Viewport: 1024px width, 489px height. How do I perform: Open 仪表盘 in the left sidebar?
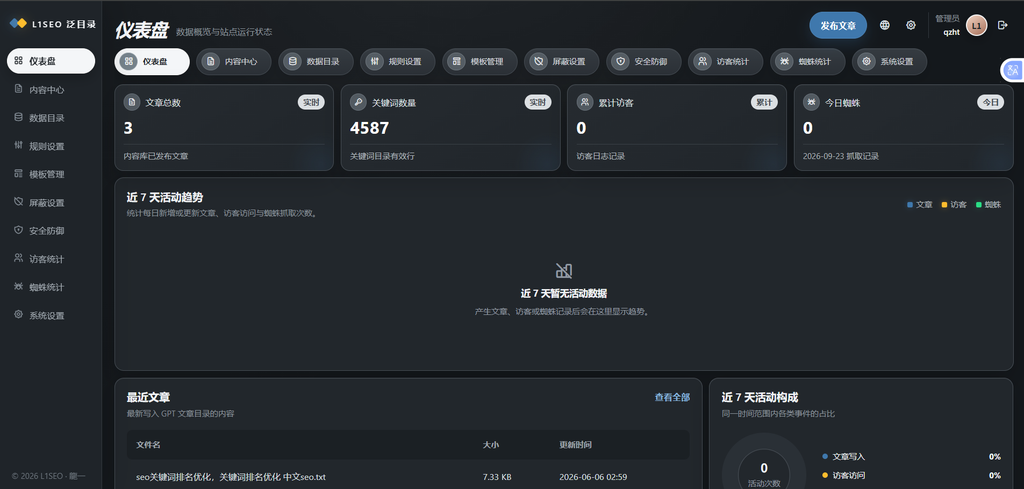point(51,61)
